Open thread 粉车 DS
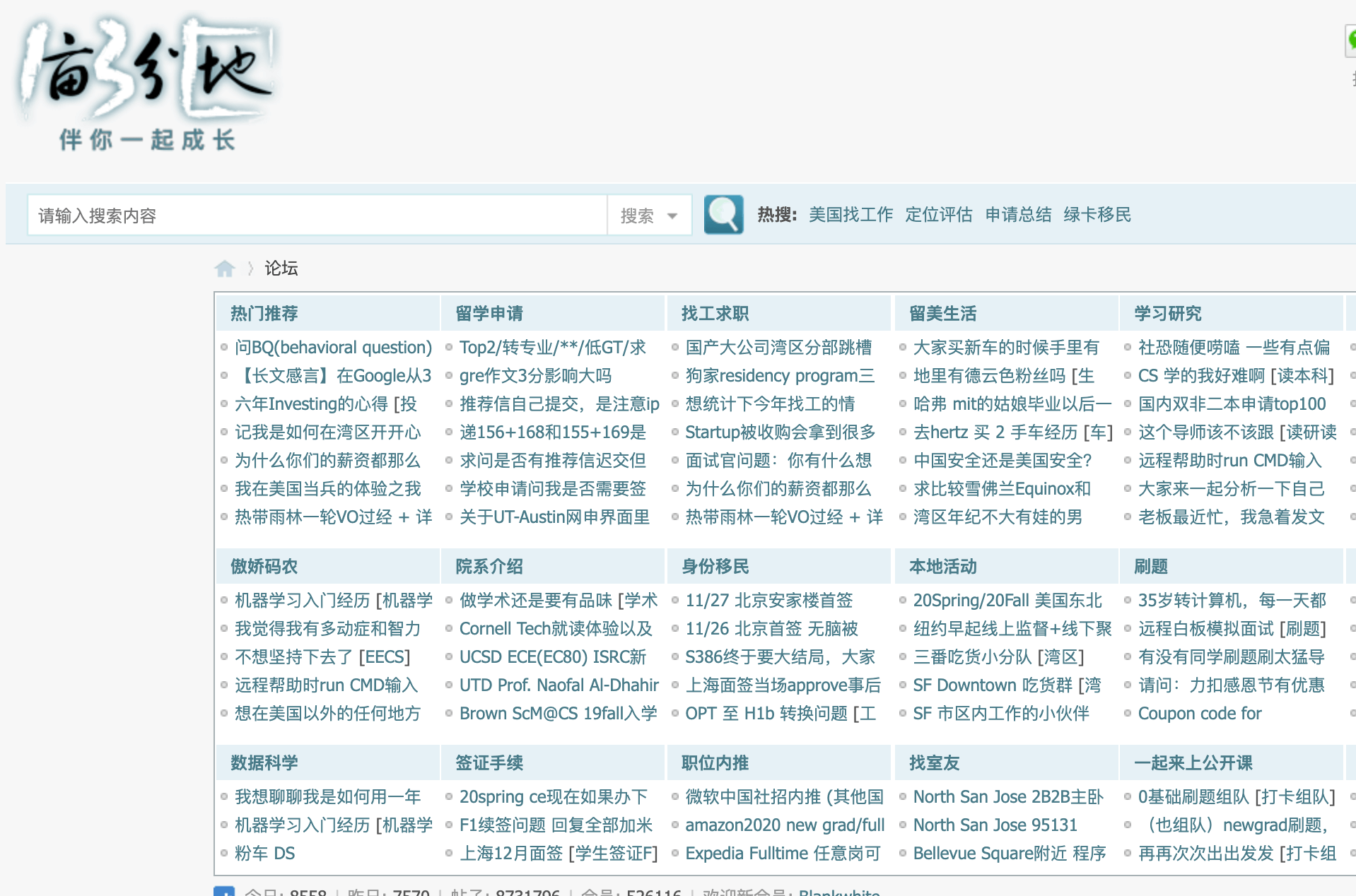This screenshot has width=1356, height=896. [264, 853]
